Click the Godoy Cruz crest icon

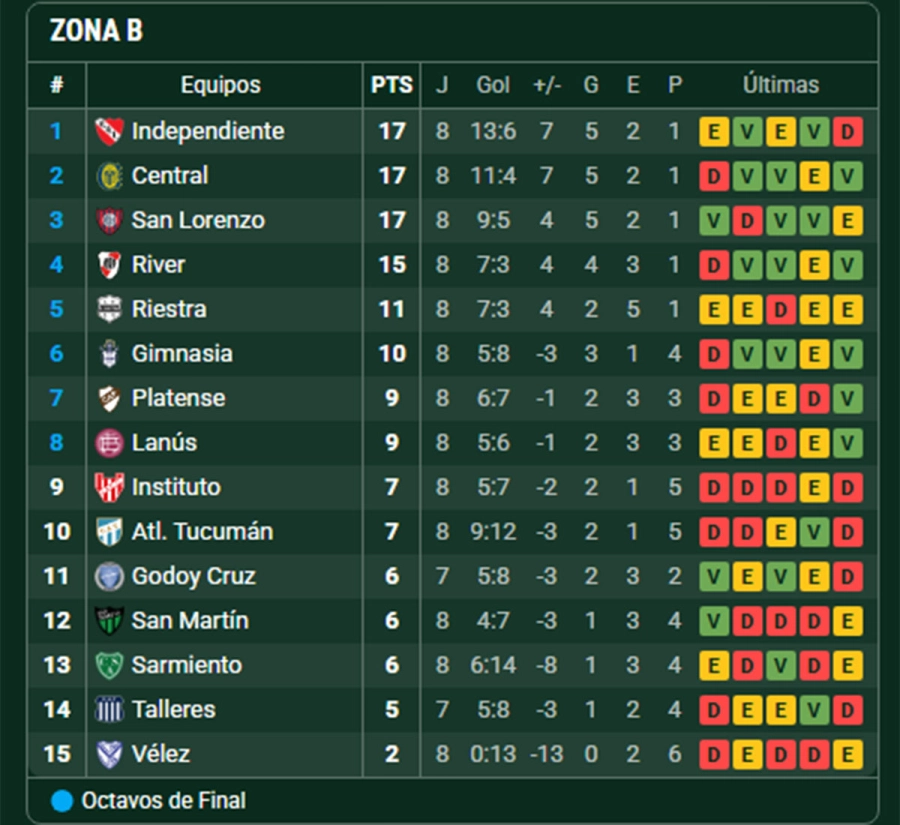click(108, 576)
